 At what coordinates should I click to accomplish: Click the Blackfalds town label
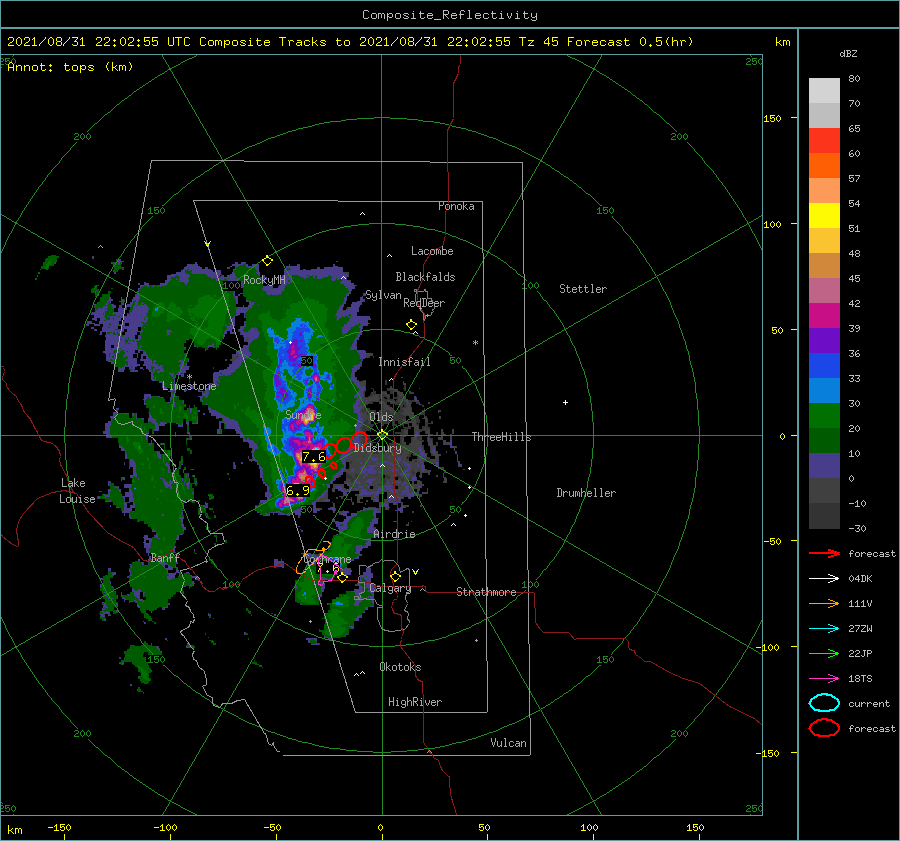point(425,277)
